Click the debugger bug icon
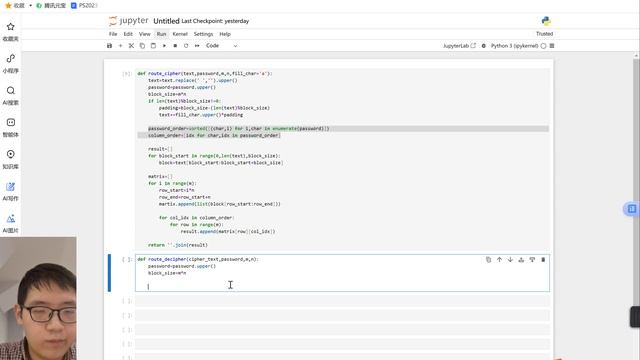Screen dimensions: 640x360 (x=484, y=46)
